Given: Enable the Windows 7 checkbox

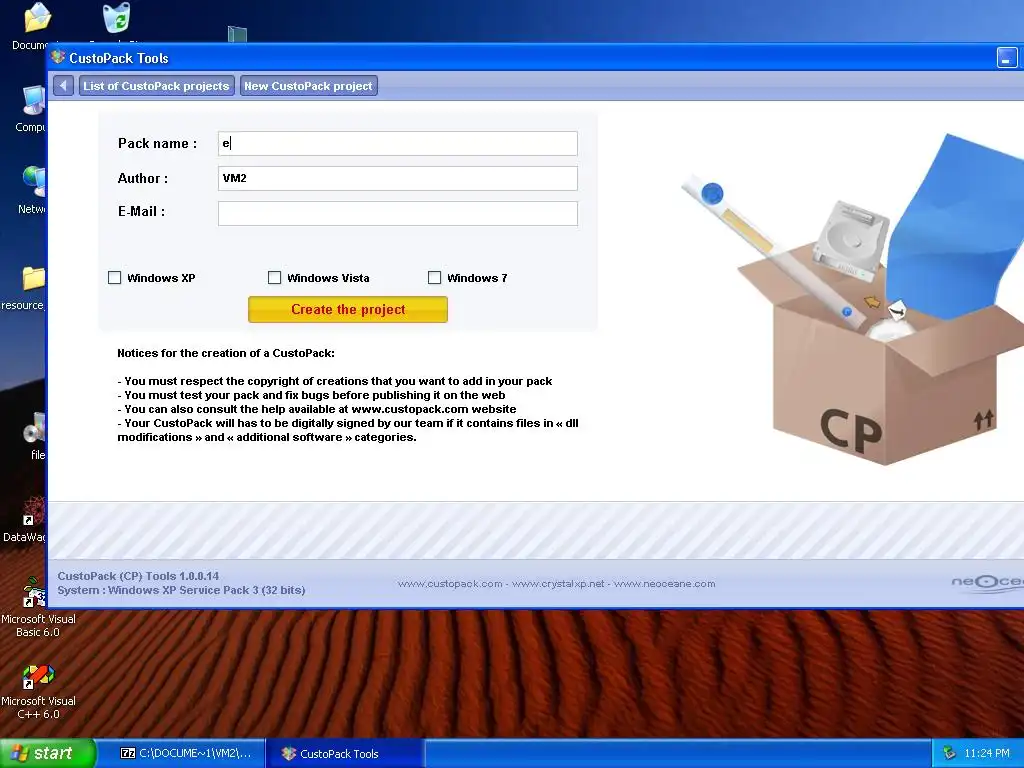Looking at the screenshot, I should tap(434, 278).
